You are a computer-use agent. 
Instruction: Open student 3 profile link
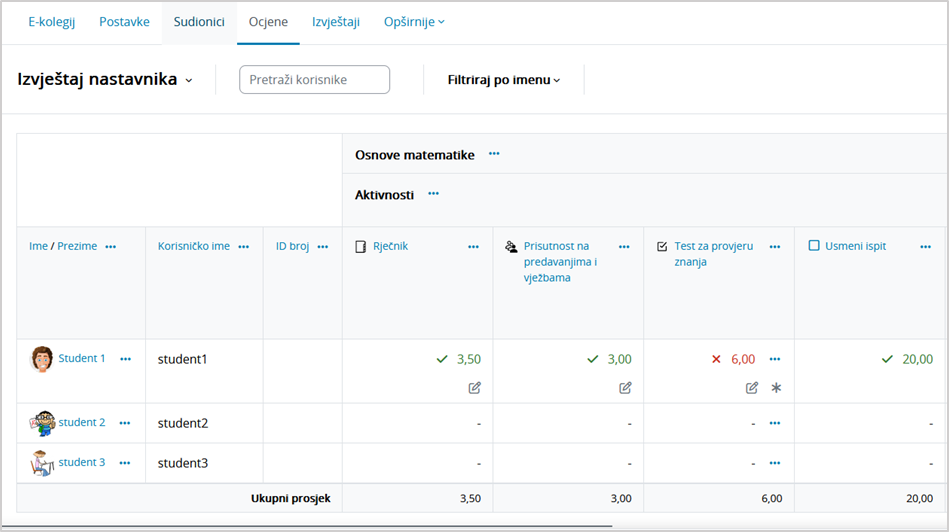82,462
